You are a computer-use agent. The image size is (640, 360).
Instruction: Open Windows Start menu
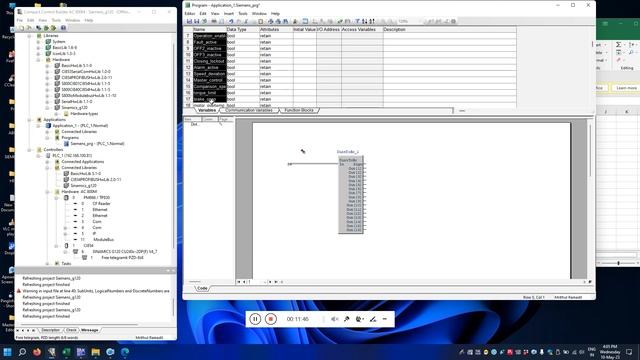(7, 352)
